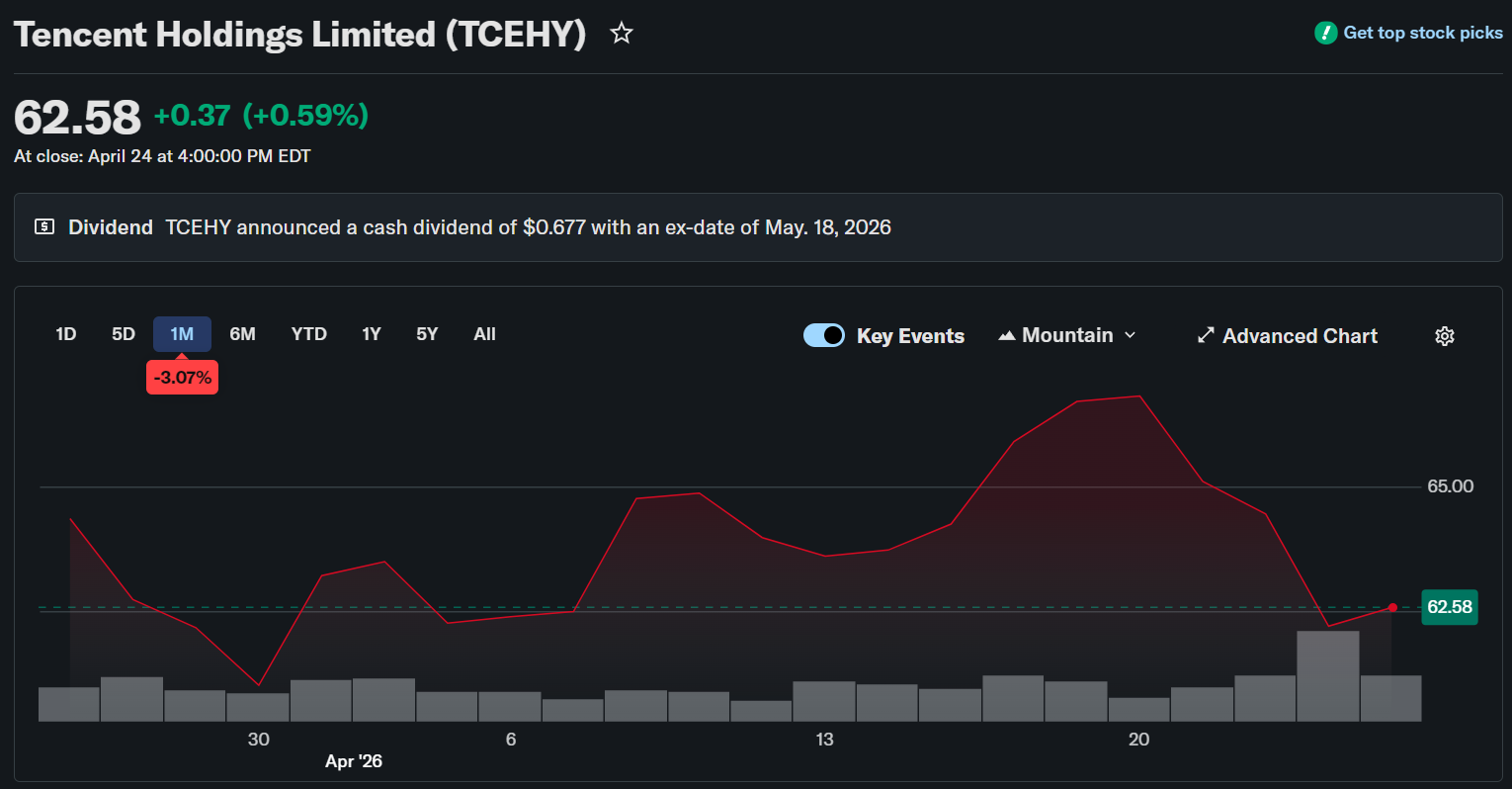Click the Mountain chart type icon
The width and height of the screenshot is (1512, 789).
pyautogui.click(x=1007, y=336)
